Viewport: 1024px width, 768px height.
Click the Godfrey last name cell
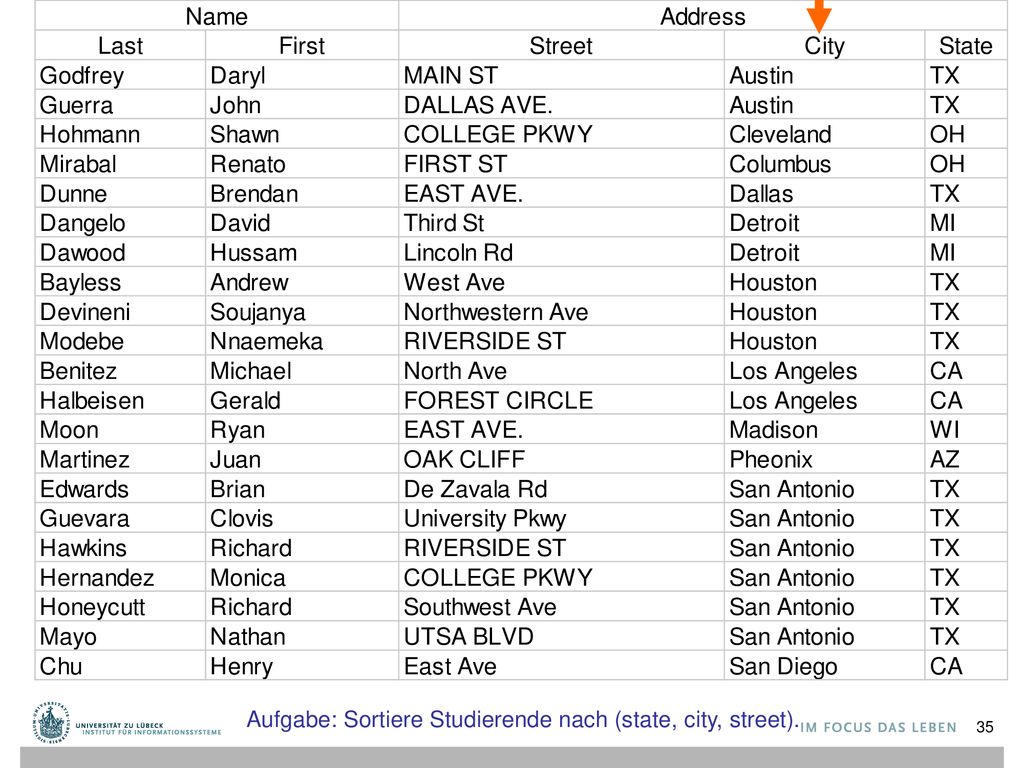pyautogui.click(x=120, y=75)
